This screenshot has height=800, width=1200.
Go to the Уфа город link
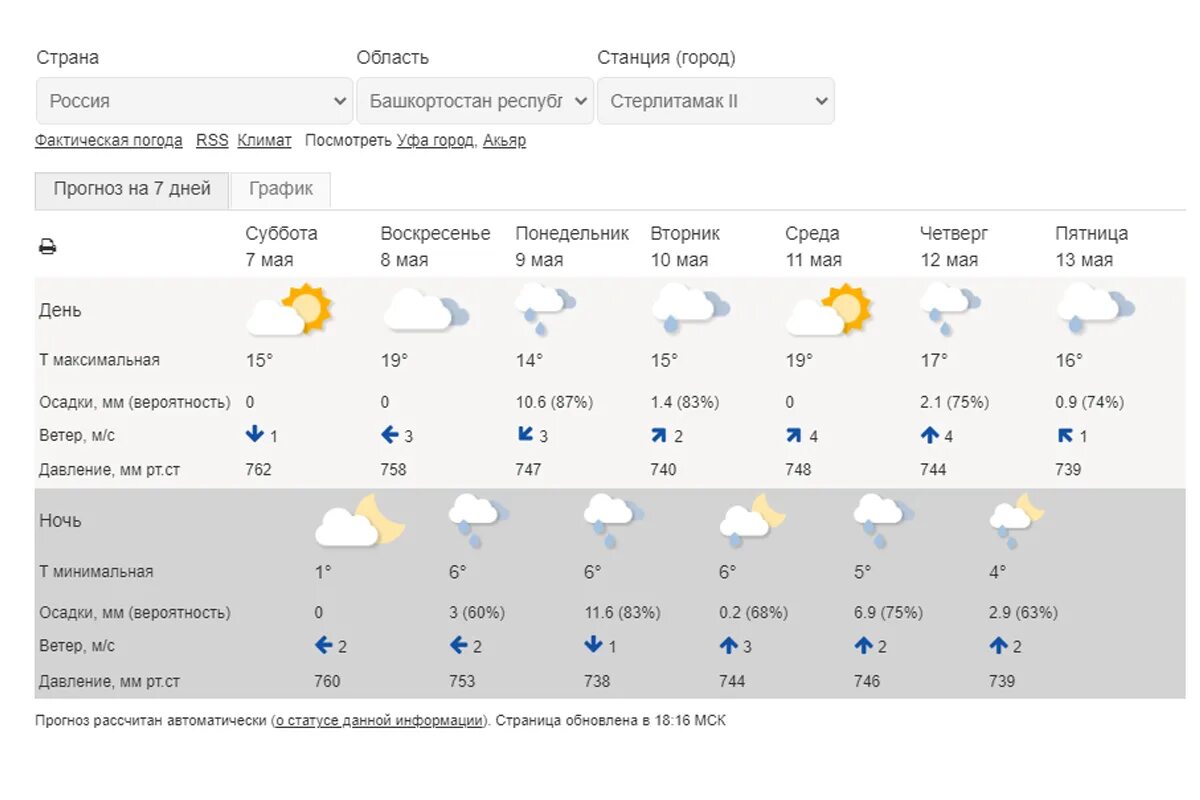(x=435, y=141)
